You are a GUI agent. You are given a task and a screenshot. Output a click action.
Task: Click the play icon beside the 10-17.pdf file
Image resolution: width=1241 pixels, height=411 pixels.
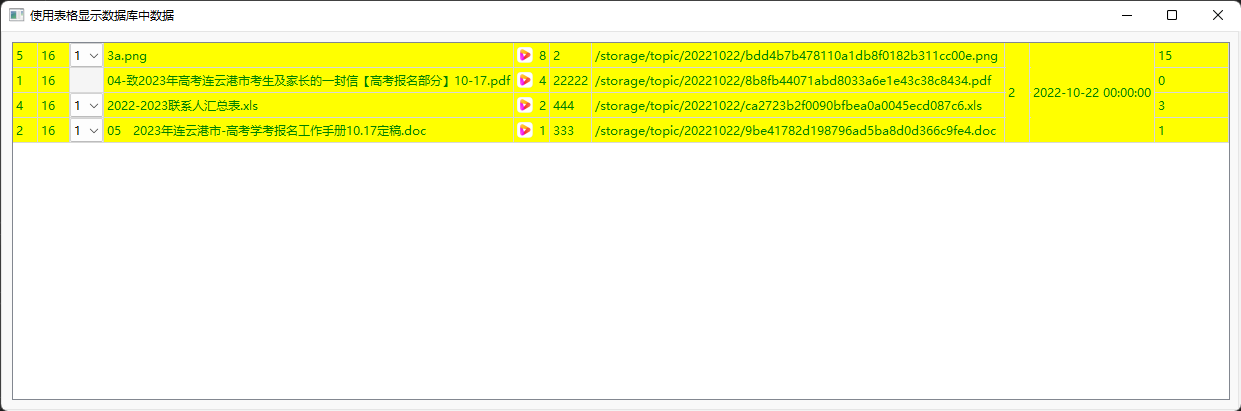[x=525, y=80]
